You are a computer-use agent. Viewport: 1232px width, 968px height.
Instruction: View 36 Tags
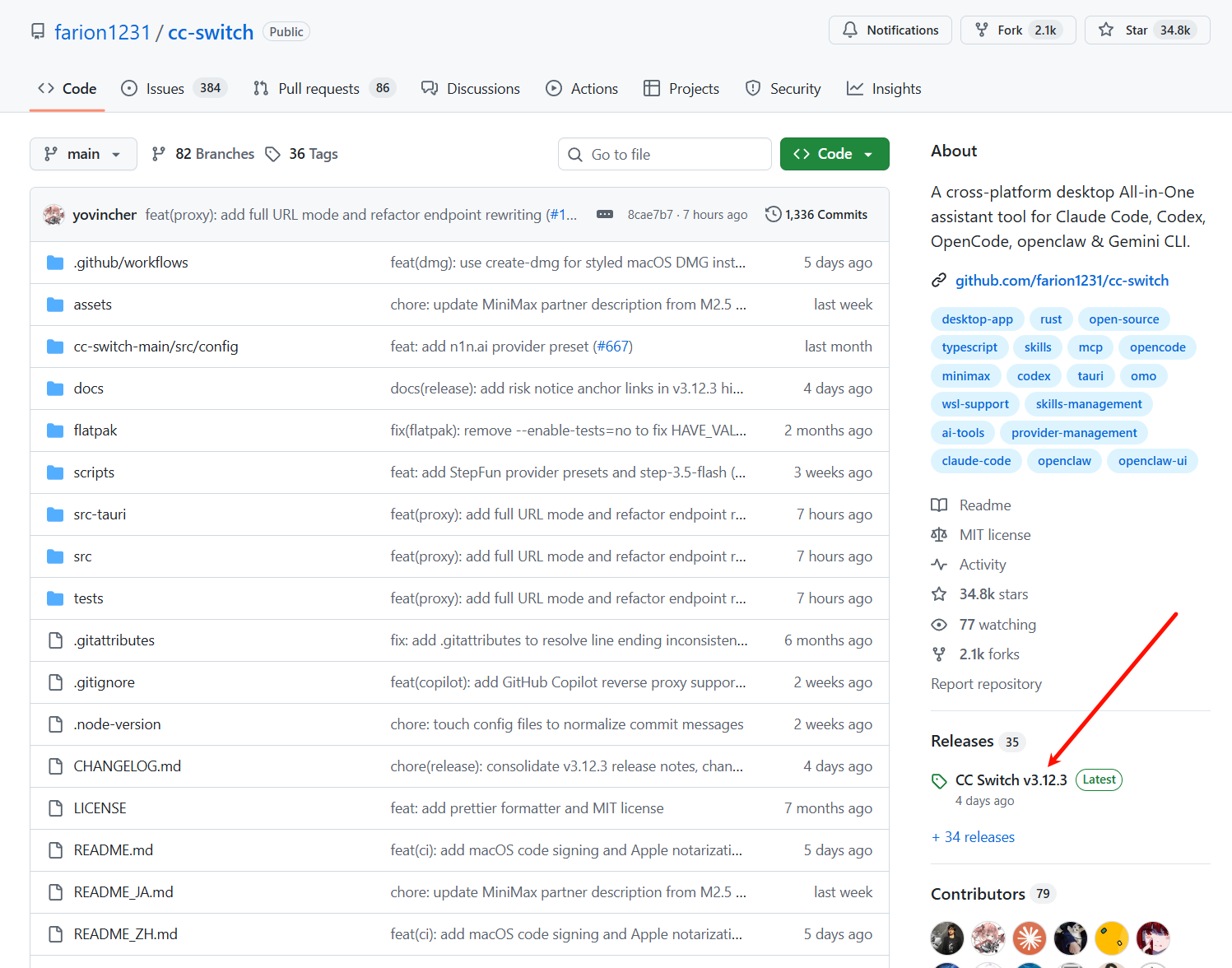302,154
